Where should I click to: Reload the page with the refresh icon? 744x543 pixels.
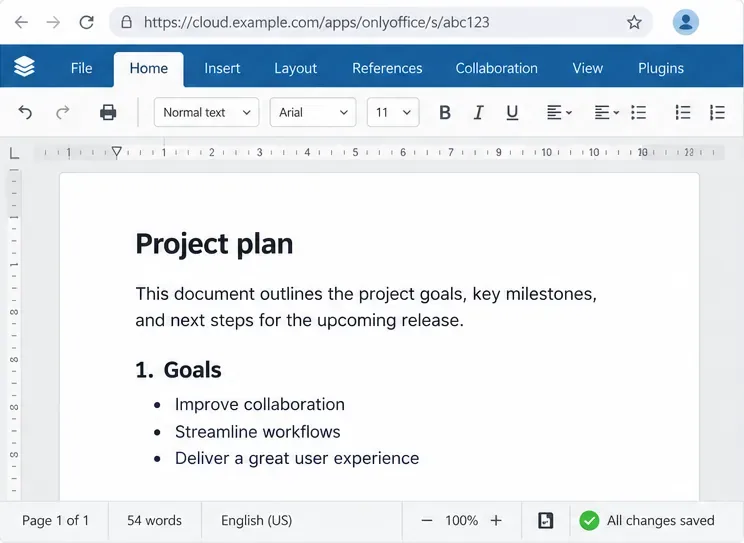pyautogui.click(x=86, y=22)
